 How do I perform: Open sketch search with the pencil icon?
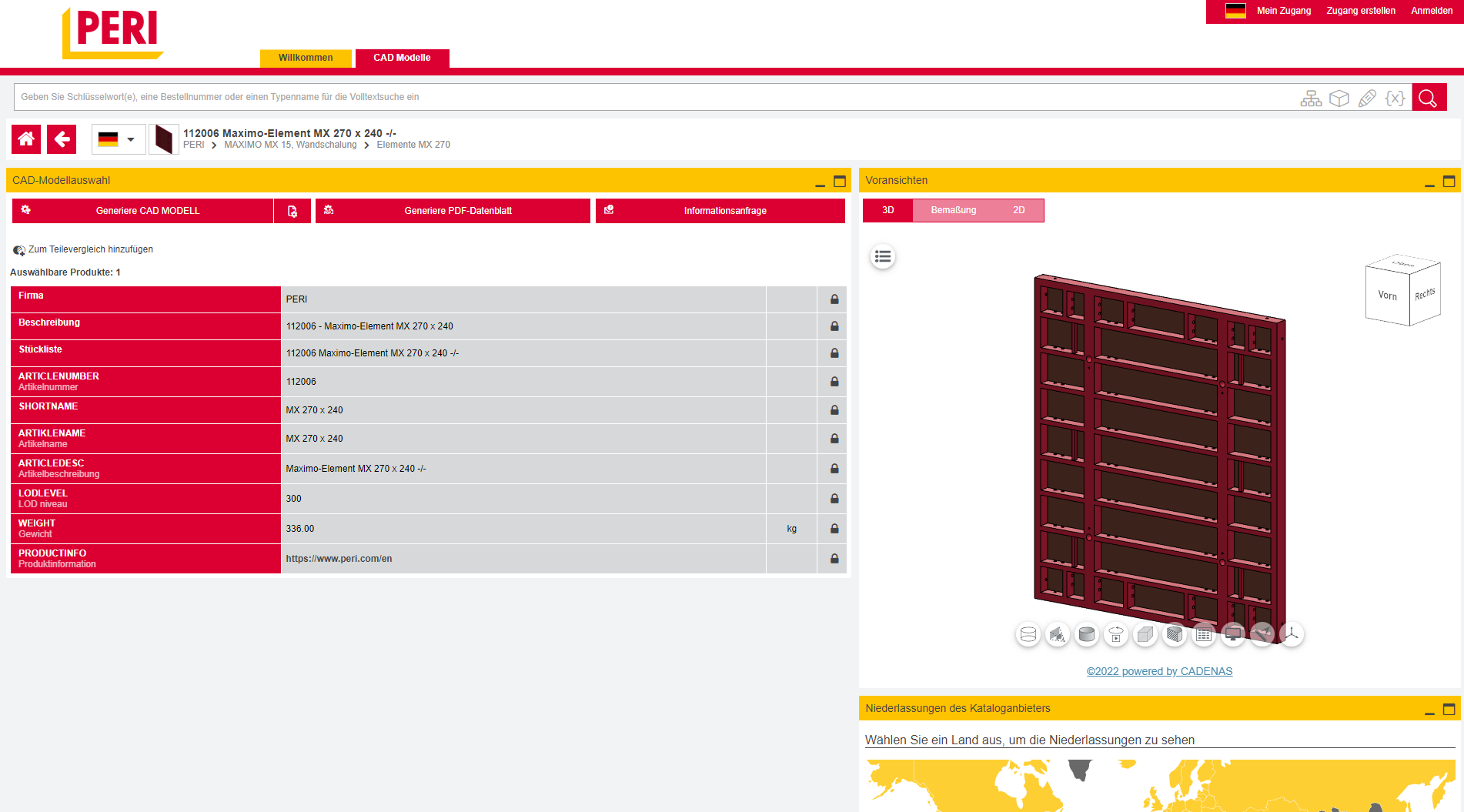tap(1367, 98)
